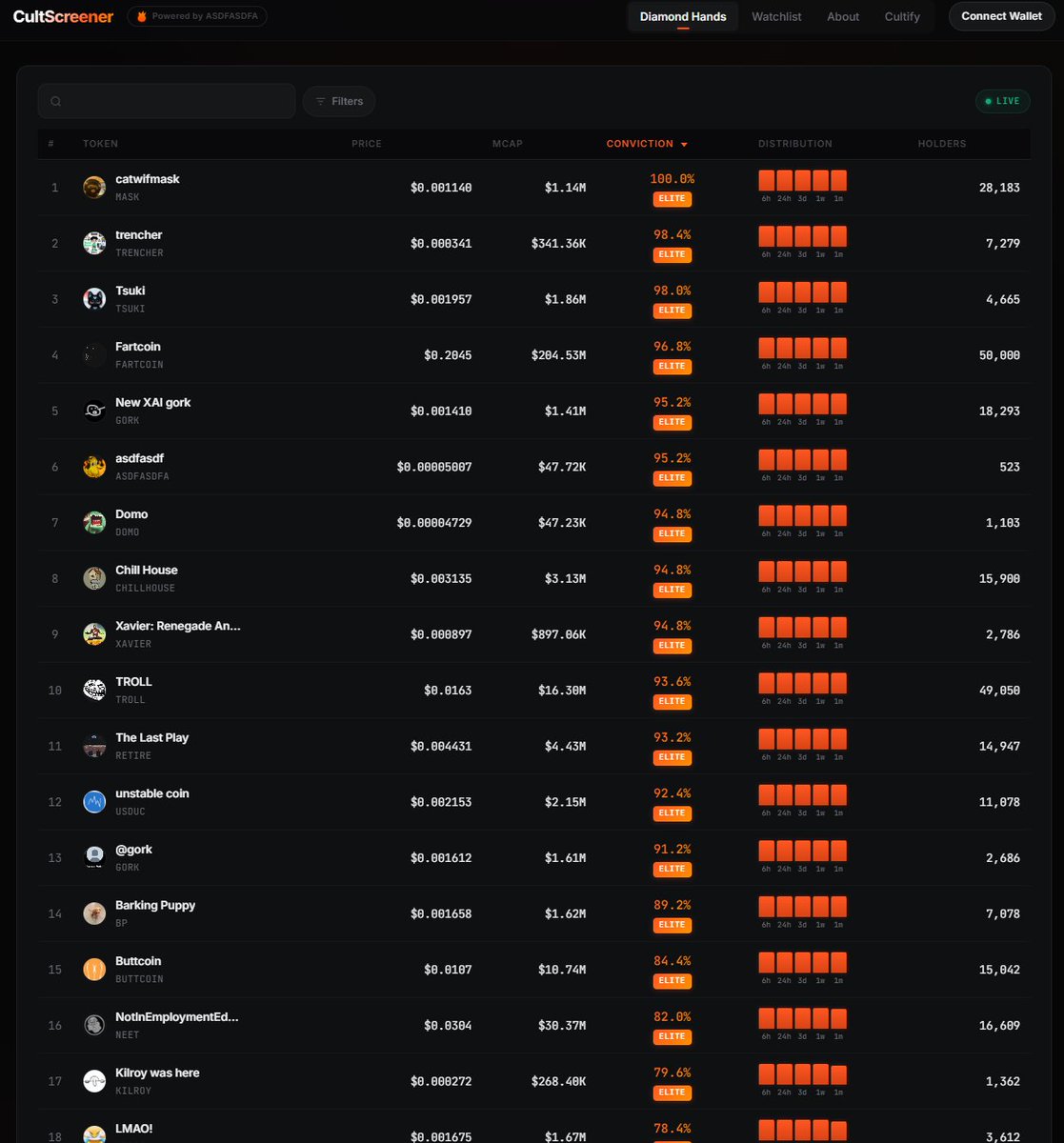Click the holders count 28,183
The image size is (1064, 1143).
point(999,188)
